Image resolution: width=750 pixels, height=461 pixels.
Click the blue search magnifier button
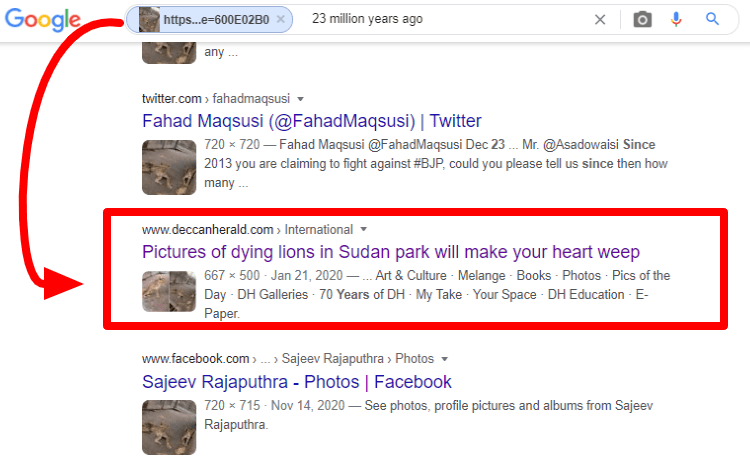(712, 19)
